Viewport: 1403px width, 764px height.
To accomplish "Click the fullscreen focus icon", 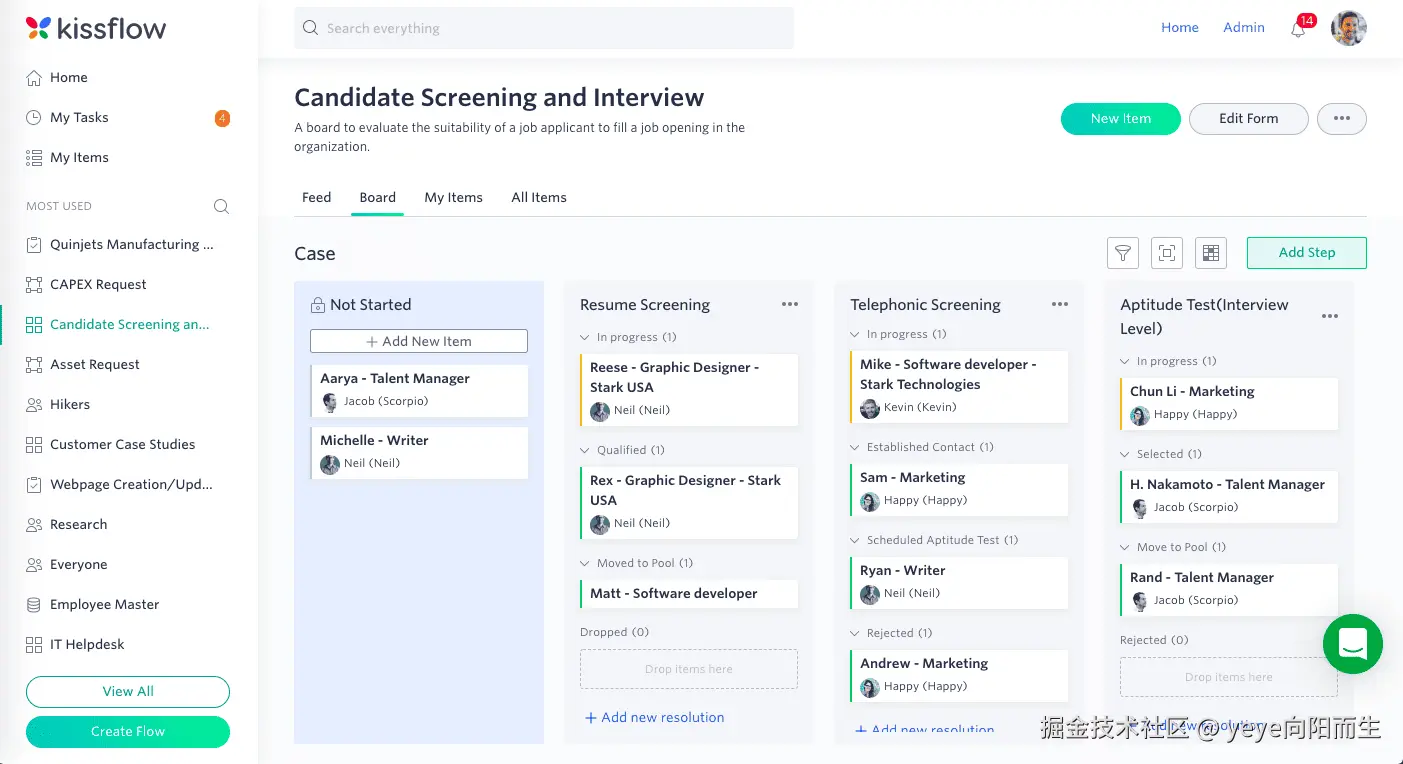I will [x=1167, y=253].
